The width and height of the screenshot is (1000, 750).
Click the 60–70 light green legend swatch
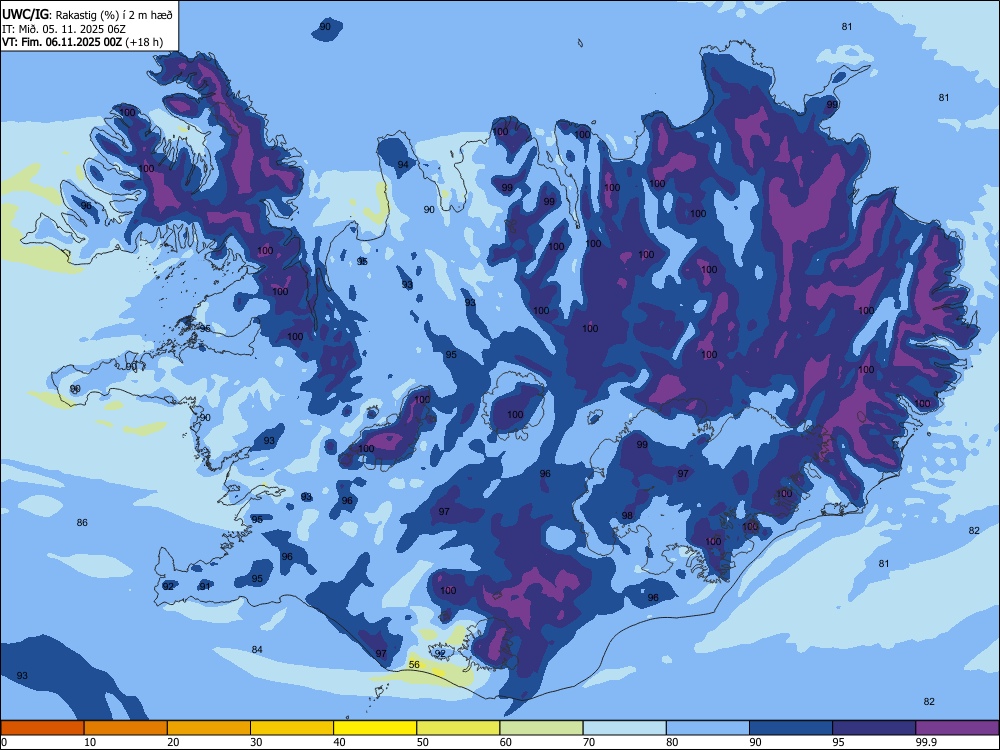[x=541, y=728]
